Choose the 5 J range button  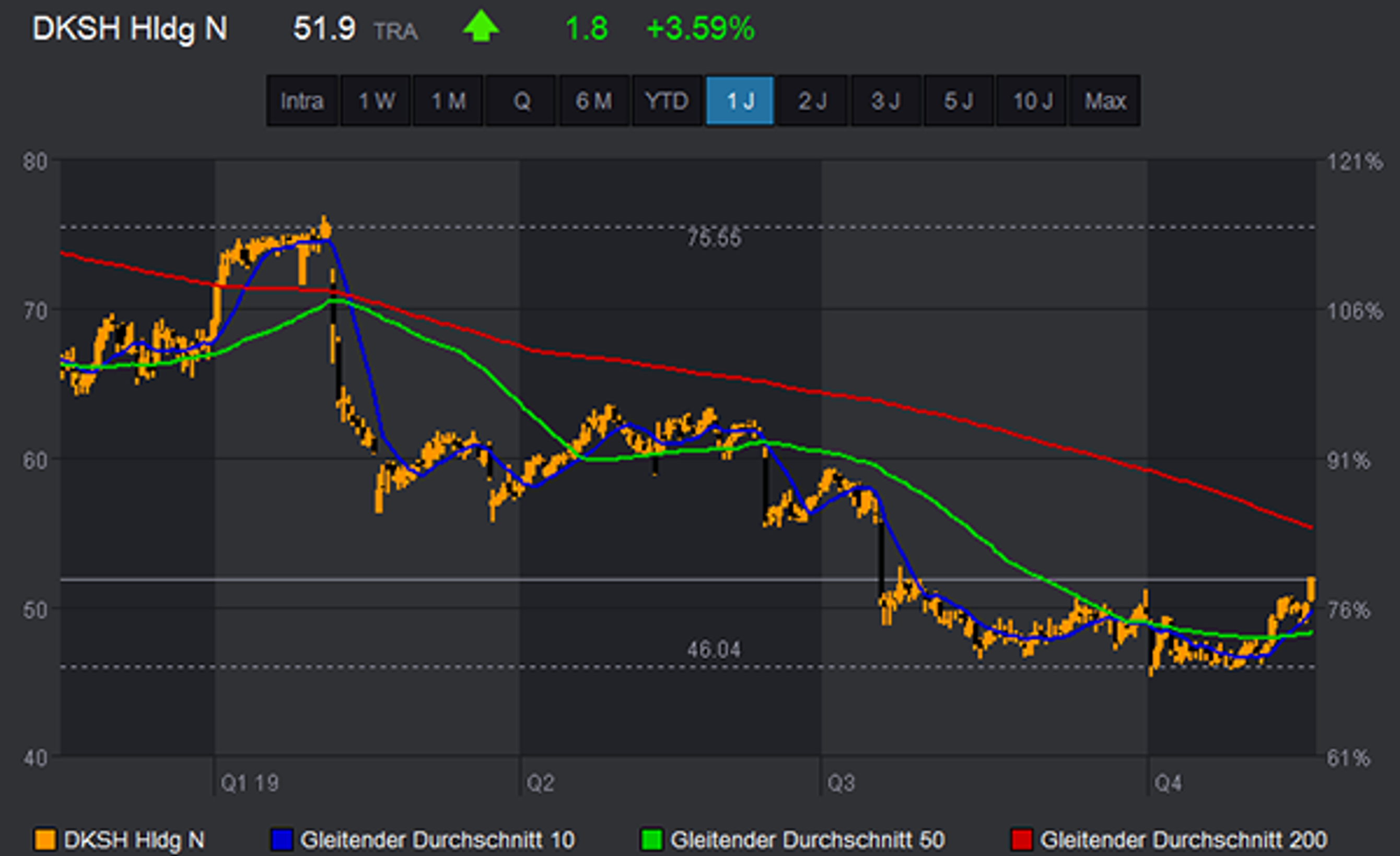959,101
